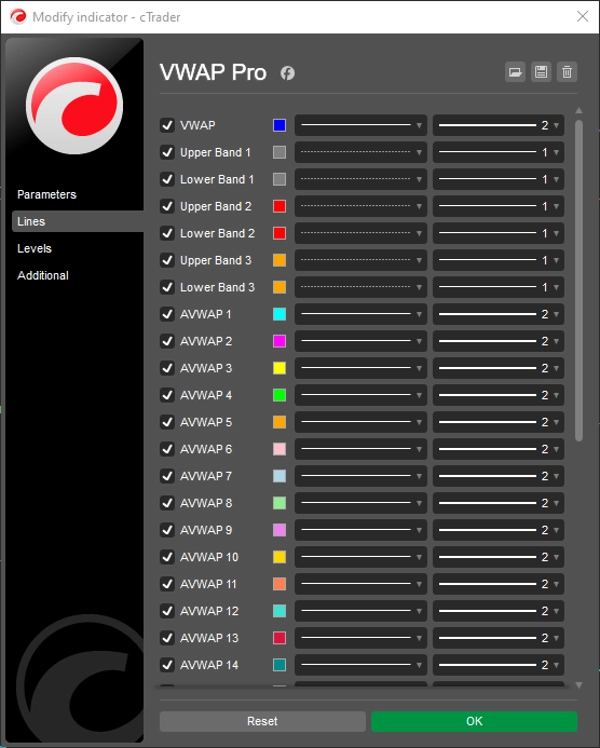The width and height of the screenshot is (600, 748).
Task: Open the Levels tab
Action: [x=34, y=248]
